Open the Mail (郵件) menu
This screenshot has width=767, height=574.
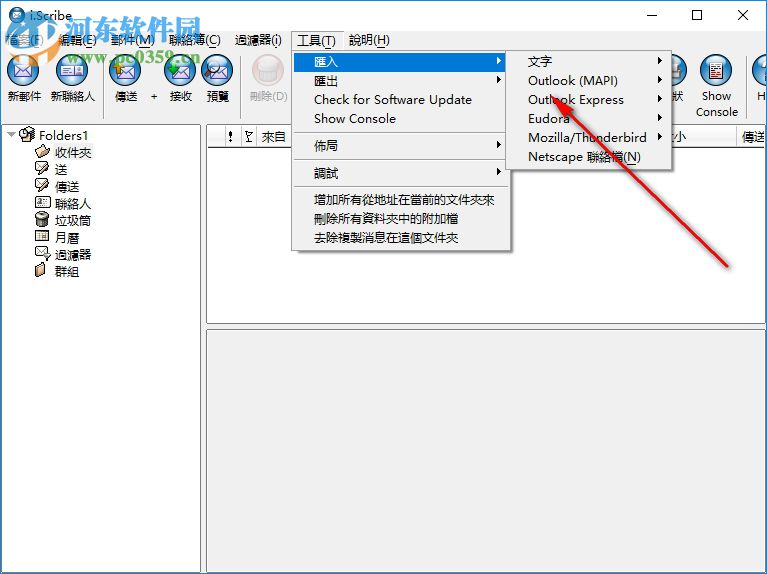133,40
